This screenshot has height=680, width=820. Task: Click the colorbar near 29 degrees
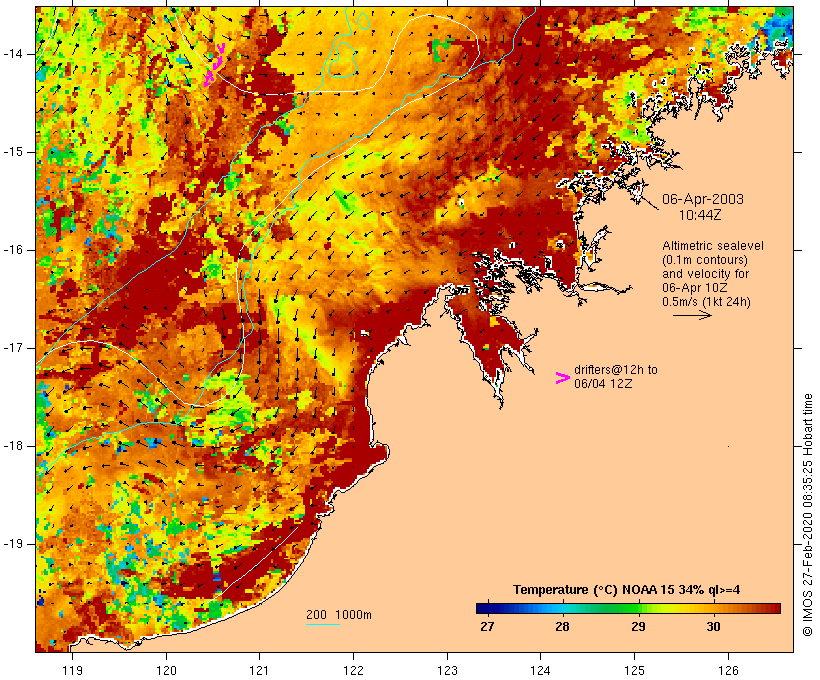pos(638,608)
